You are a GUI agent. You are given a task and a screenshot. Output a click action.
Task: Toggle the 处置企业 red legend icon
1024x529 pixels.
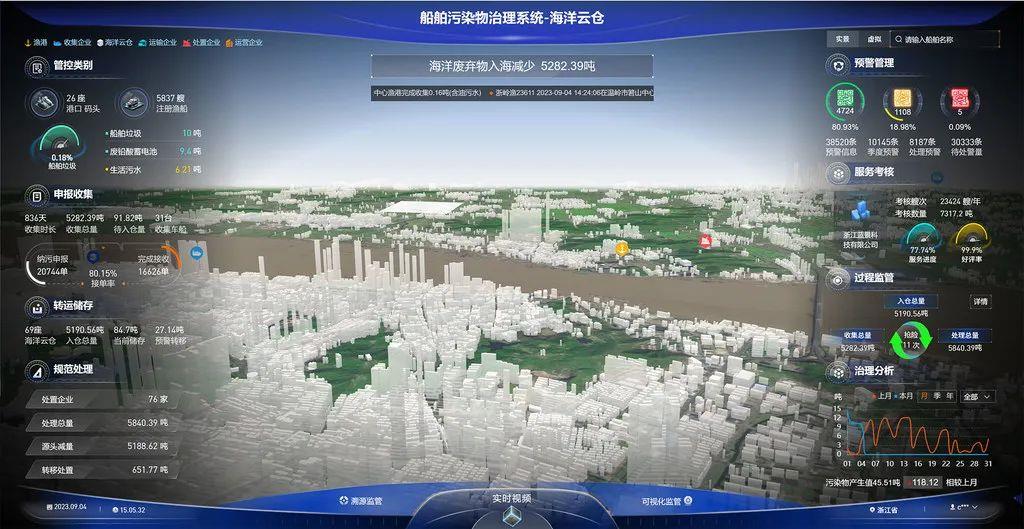(187, 42)
